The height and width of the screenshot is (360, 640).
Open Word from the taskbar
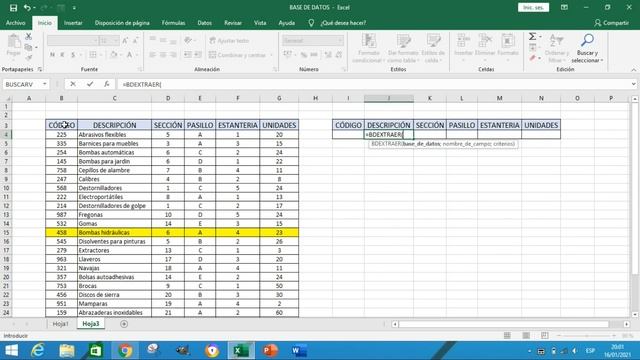pos(299,351)
